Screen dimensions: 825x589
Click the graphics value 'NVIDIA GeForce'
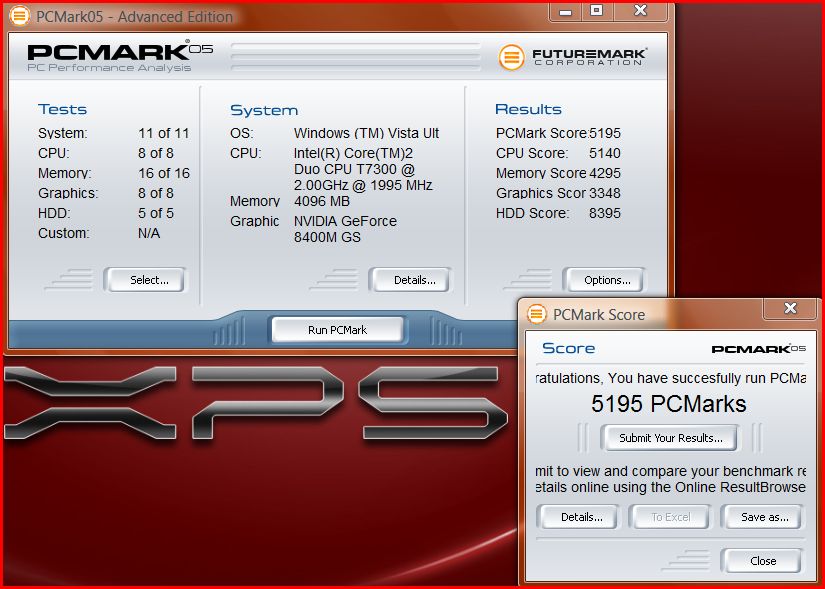coord(345,221)
